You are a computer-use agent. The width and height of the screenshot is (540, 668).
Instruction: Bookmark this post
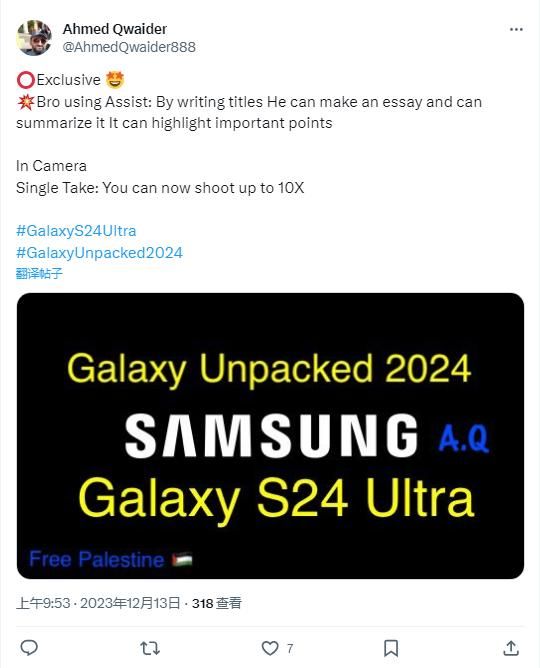point(391,648)
